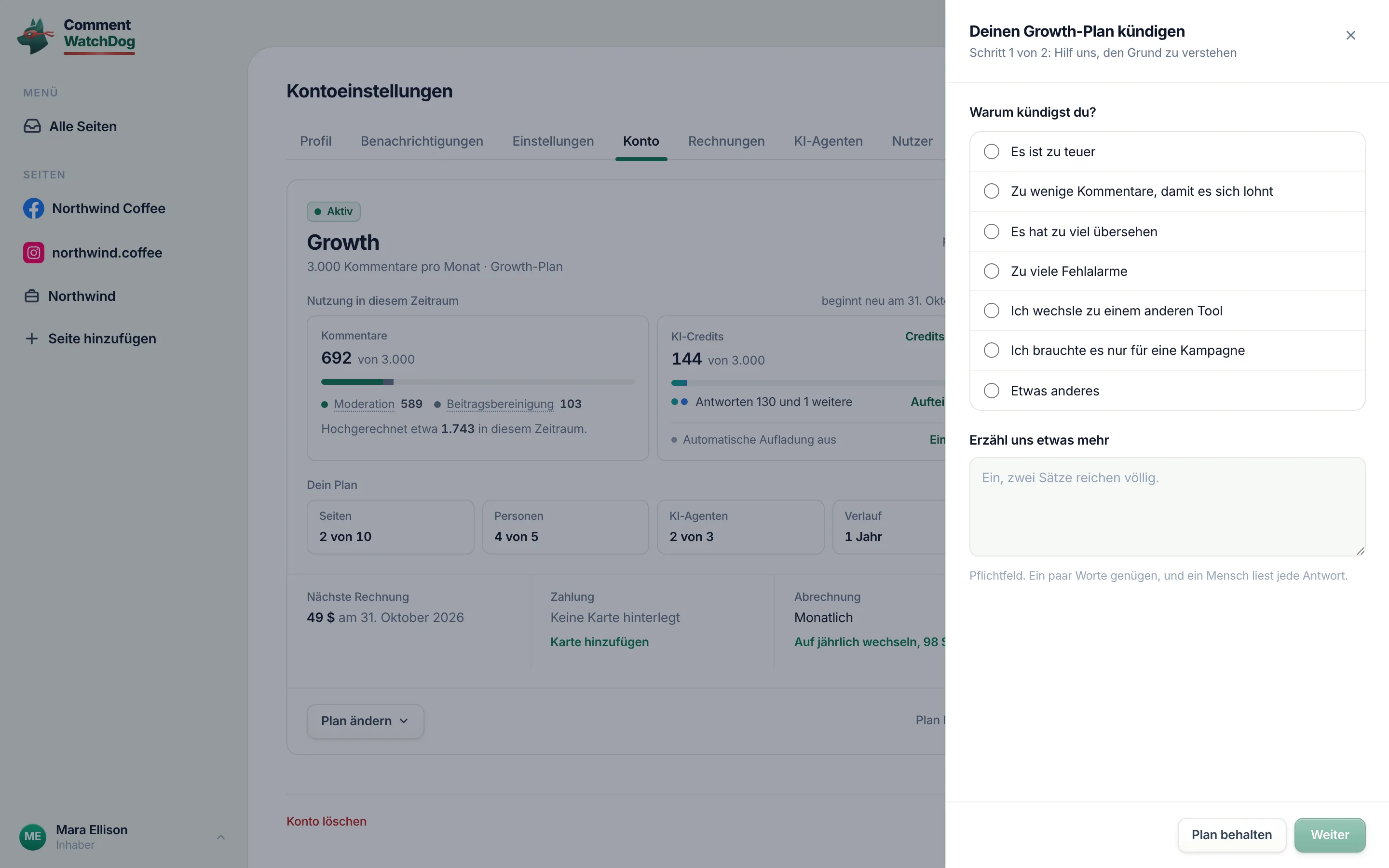Close the cancellation panel with the X

point(1350,36)
